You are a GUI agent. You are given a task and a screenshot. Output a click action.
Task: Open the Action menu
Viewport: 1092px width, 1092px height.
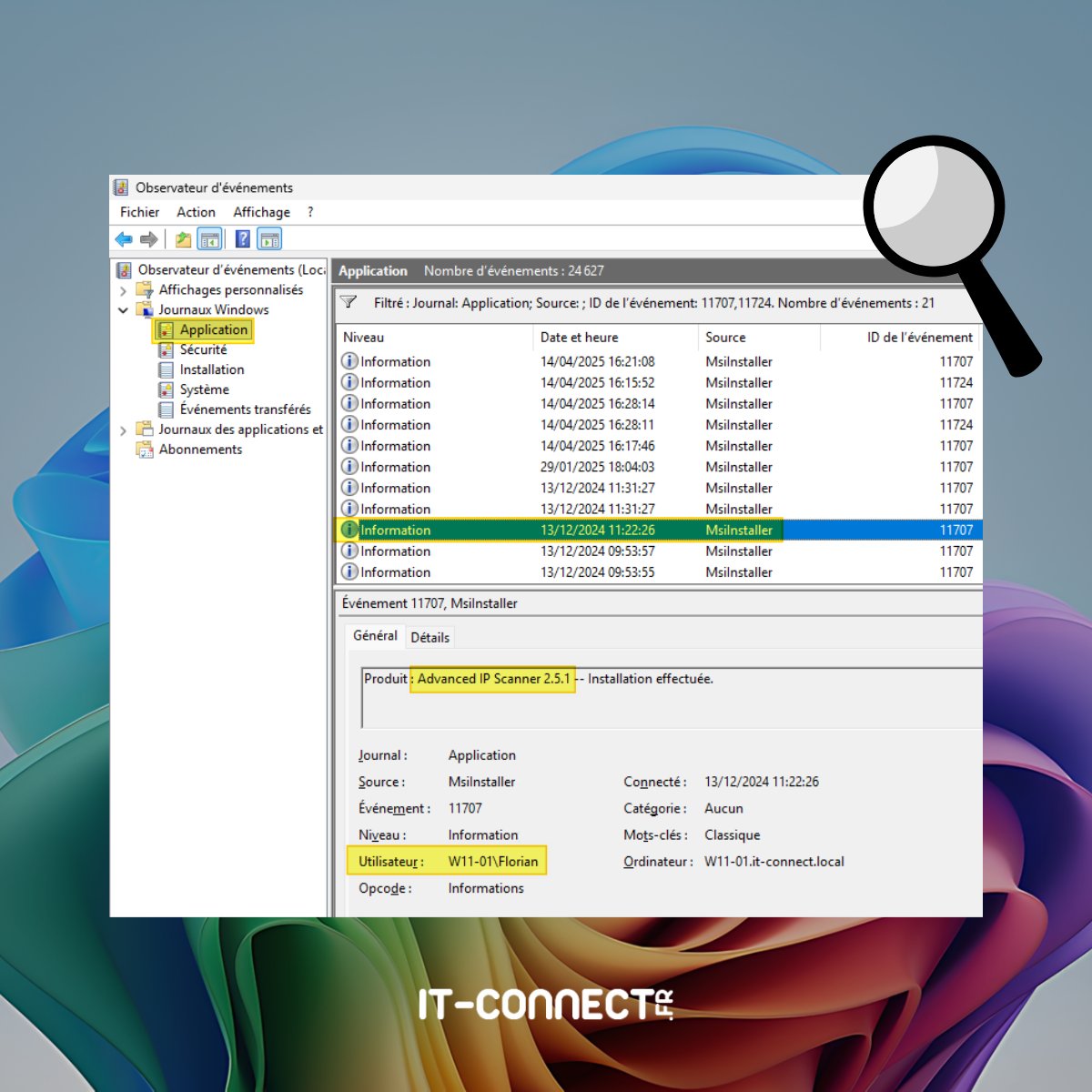coord(196,212)
